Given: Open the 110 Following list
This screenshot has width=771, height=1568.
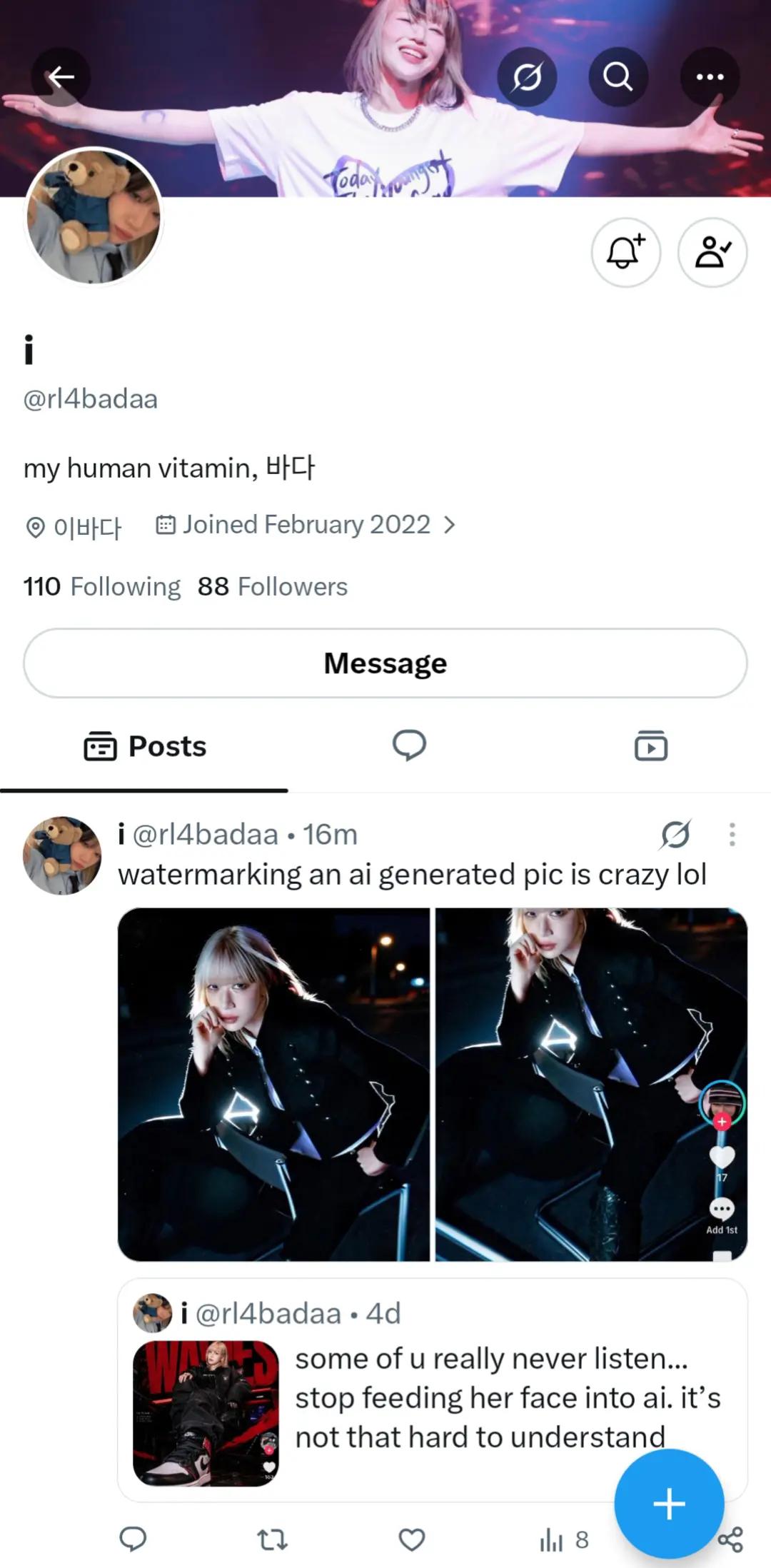Looking at the screenshot, I should (x=102, y=586).
